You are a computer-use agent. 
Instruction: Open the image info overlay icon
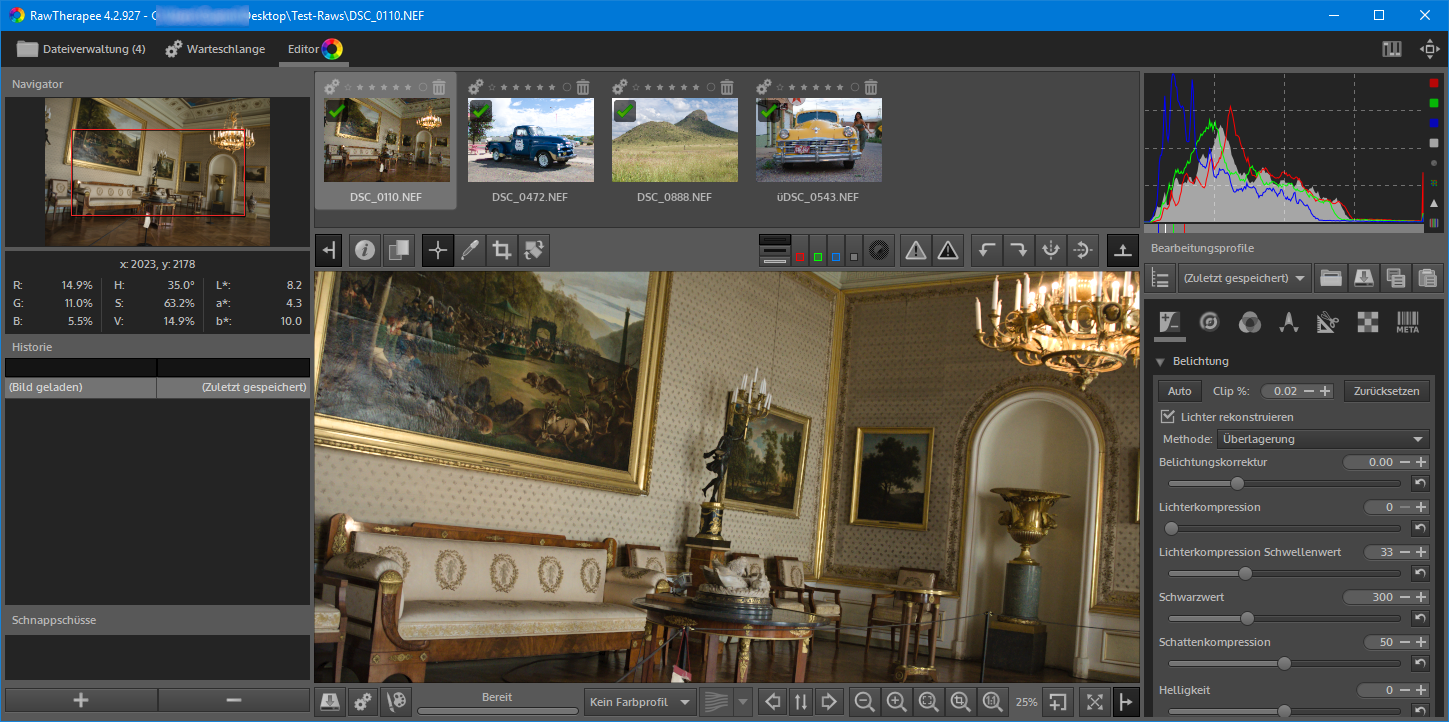coord(365,251)
